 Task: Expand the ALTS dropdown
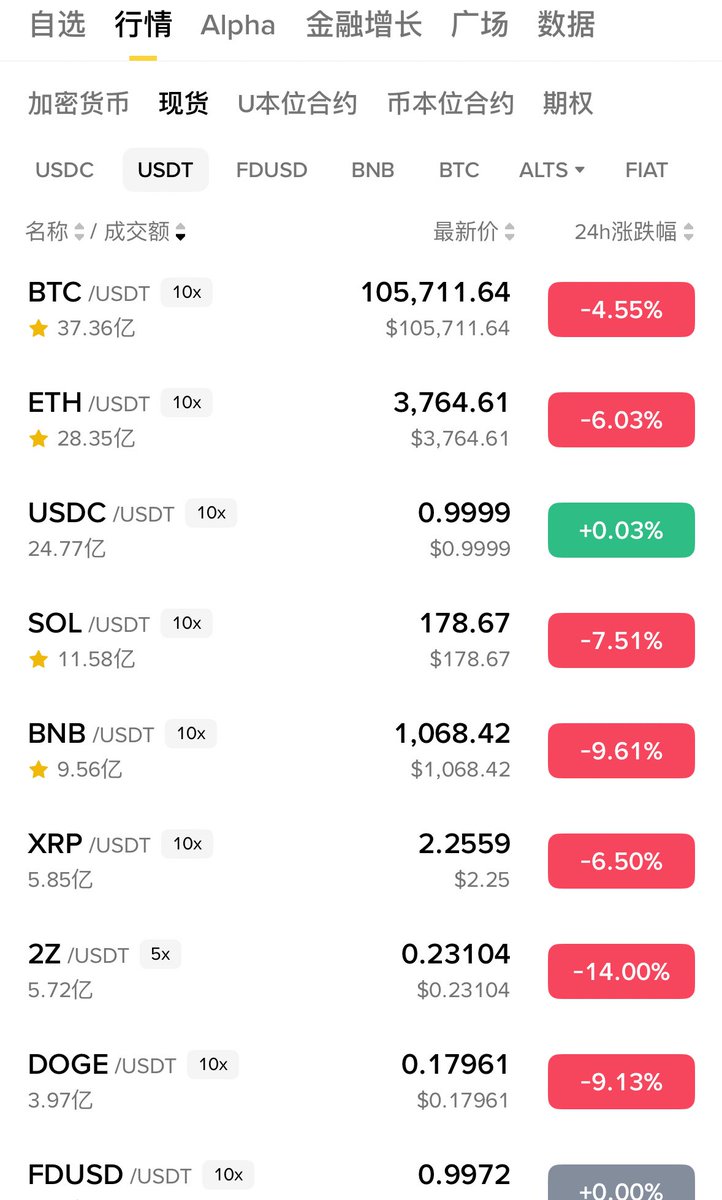pos(551,170)
